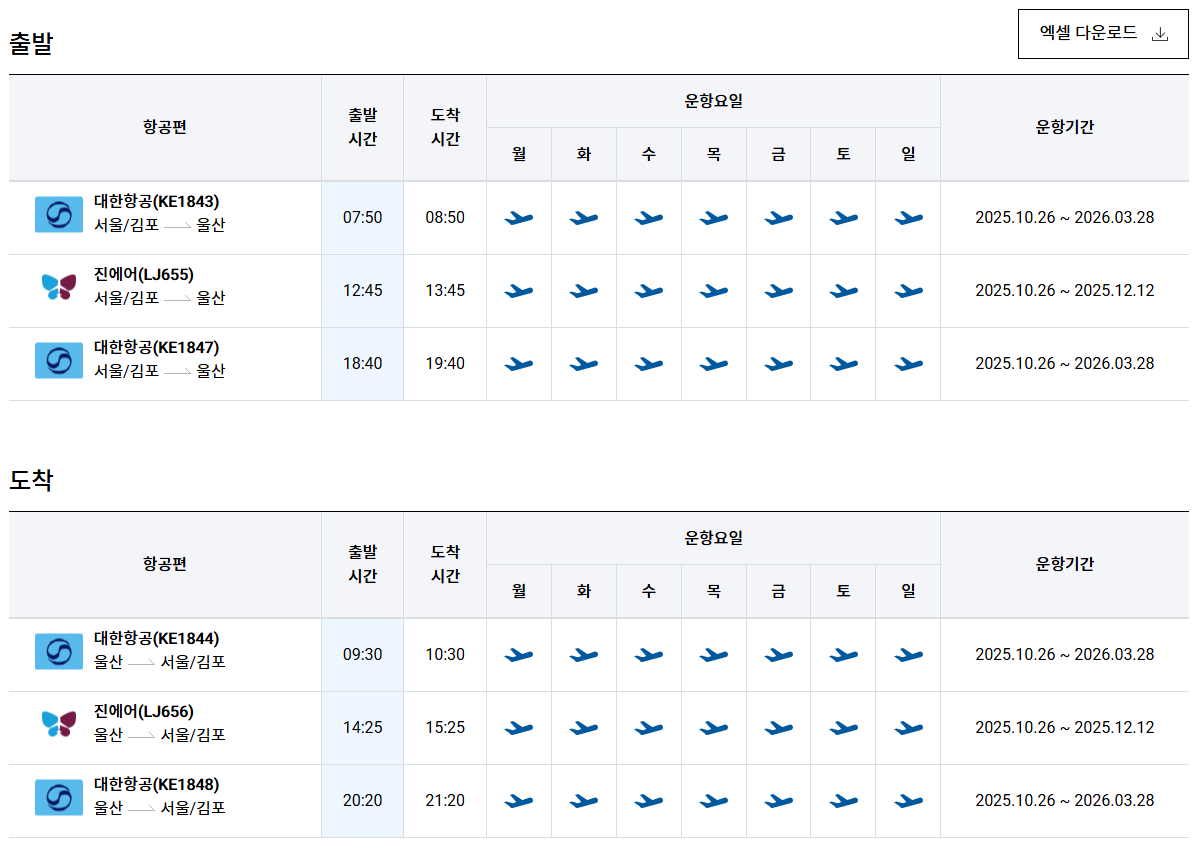This screenshot has height=843, width=1197.
Task: Click the Saturday airplane icon for KE1848
Action: click(843, 799)
